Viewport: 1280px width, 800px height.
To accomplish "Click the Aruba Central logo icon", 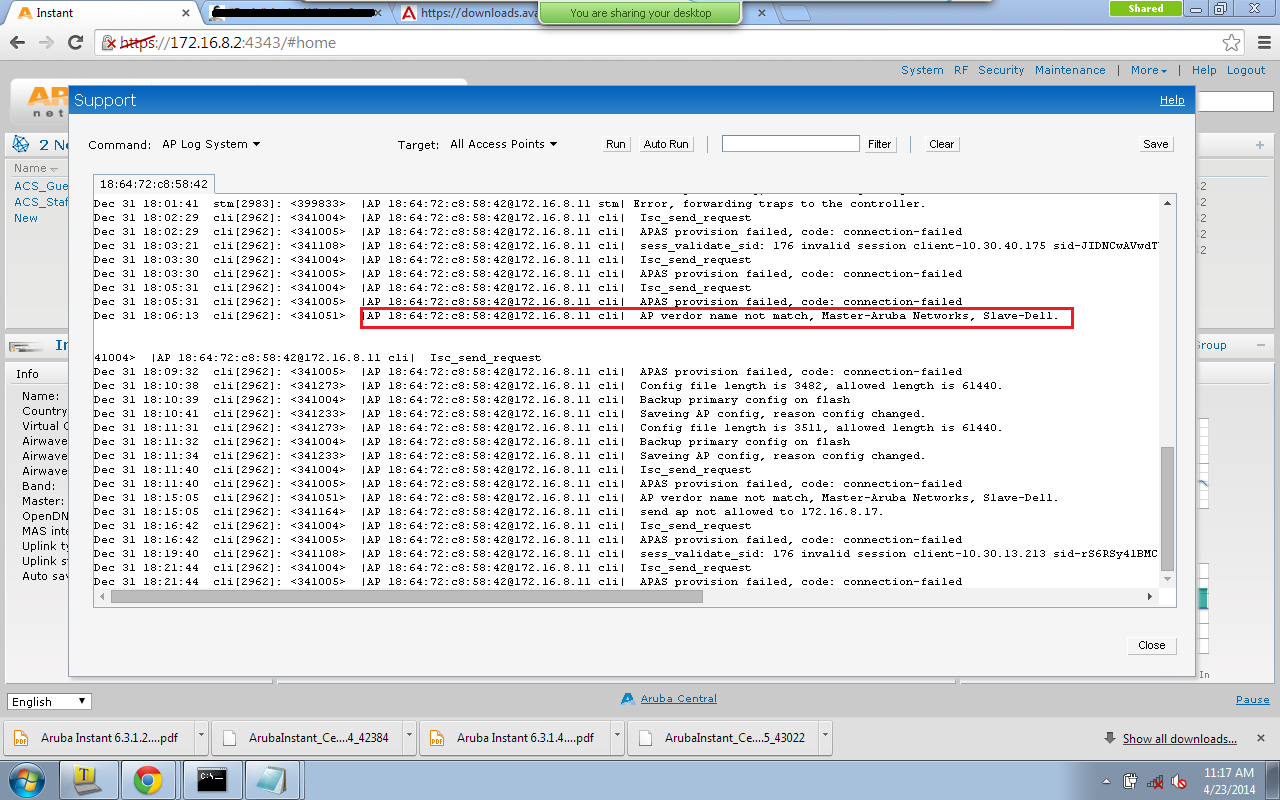I will tap(628, 699).
